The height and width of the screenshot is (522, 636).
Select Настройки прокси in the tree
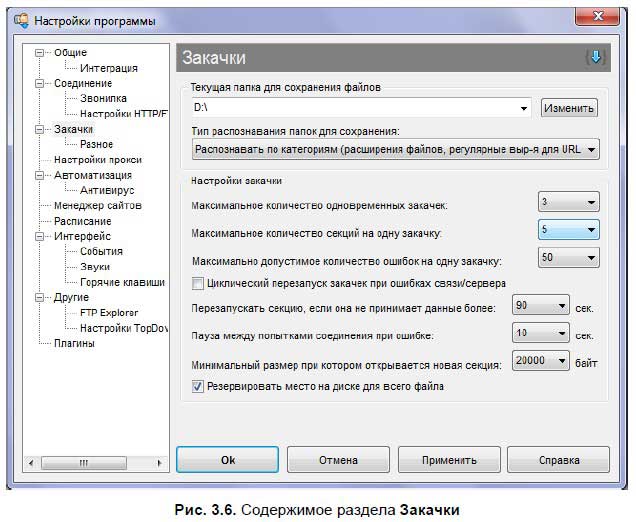tap(97, 160)
